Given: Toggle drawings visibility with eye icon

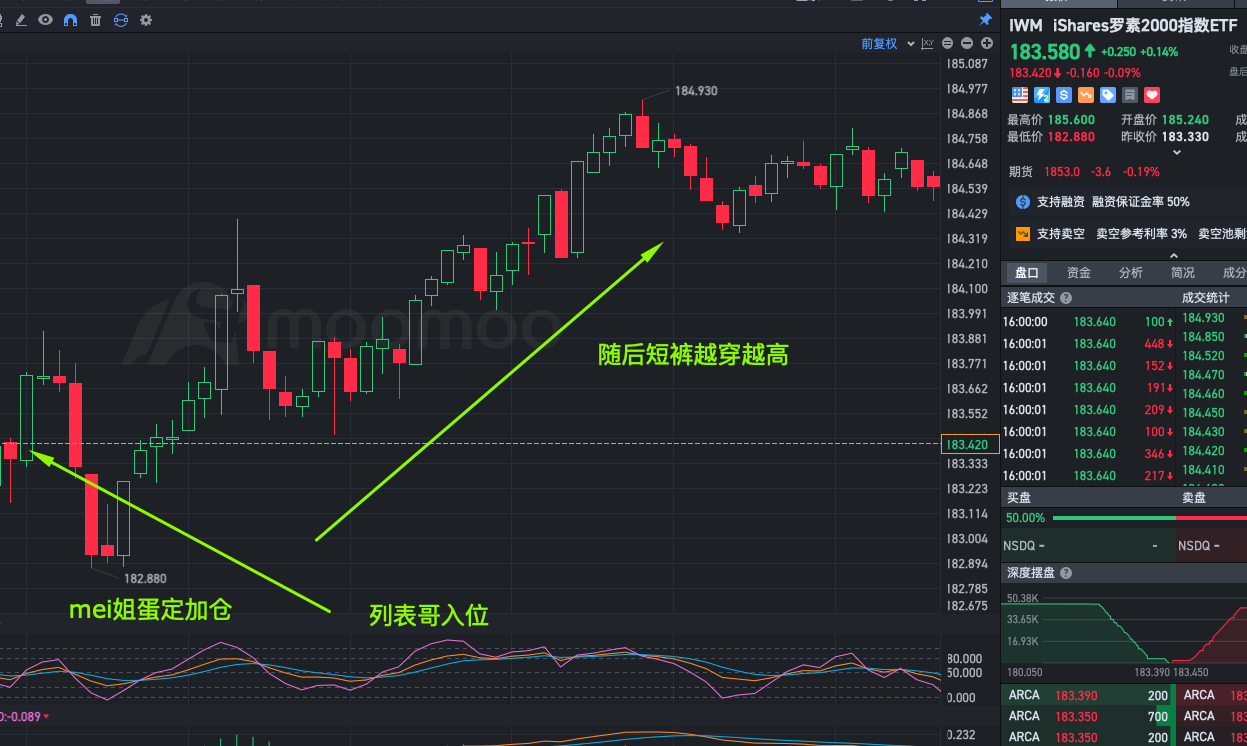Looking at the screenshot, I should (x=46, y=20).
